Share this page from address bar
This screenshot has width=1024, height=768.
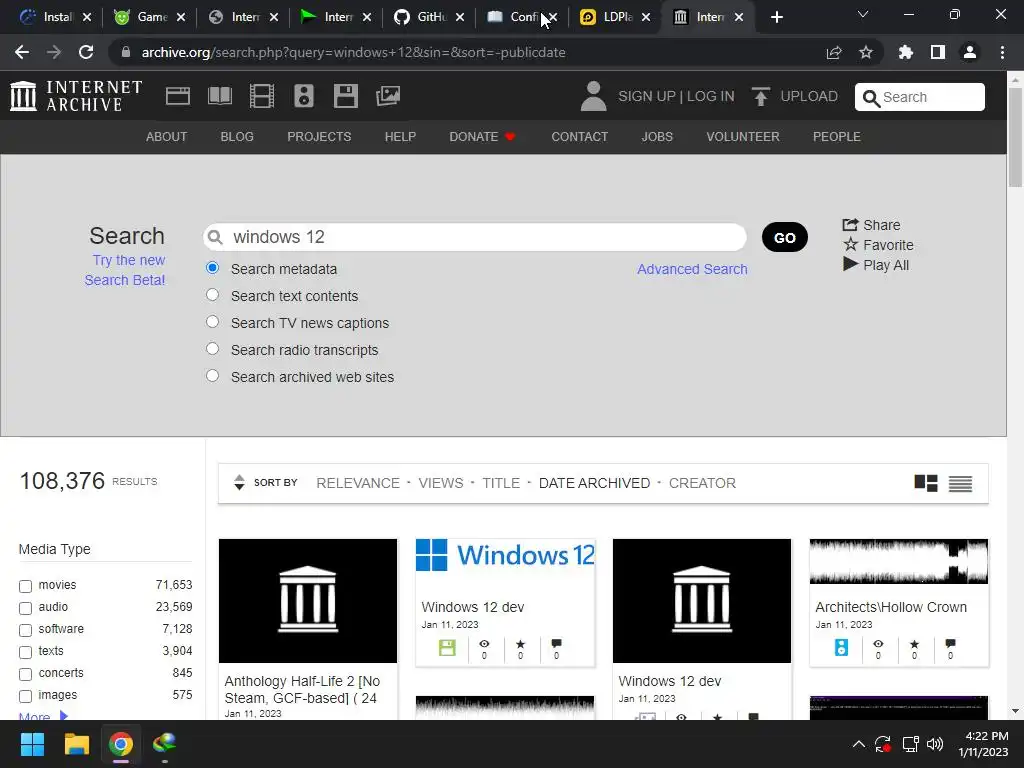834,52
